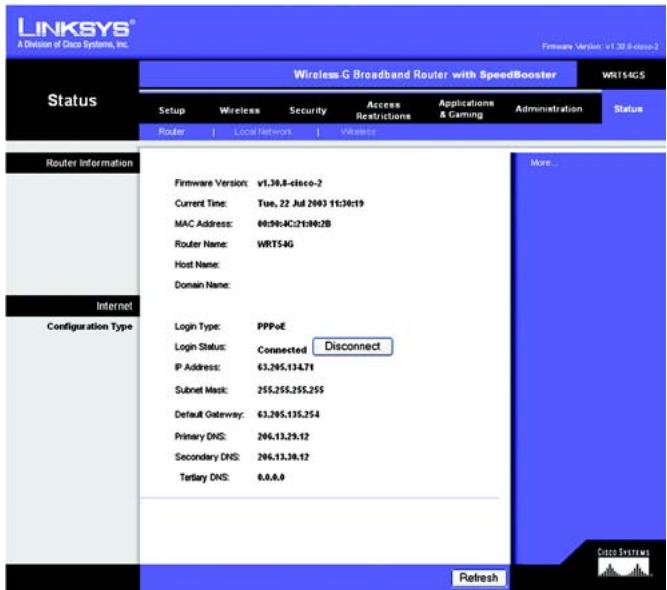Open the Administration tab
667x590 pixels.
(548, 109)
